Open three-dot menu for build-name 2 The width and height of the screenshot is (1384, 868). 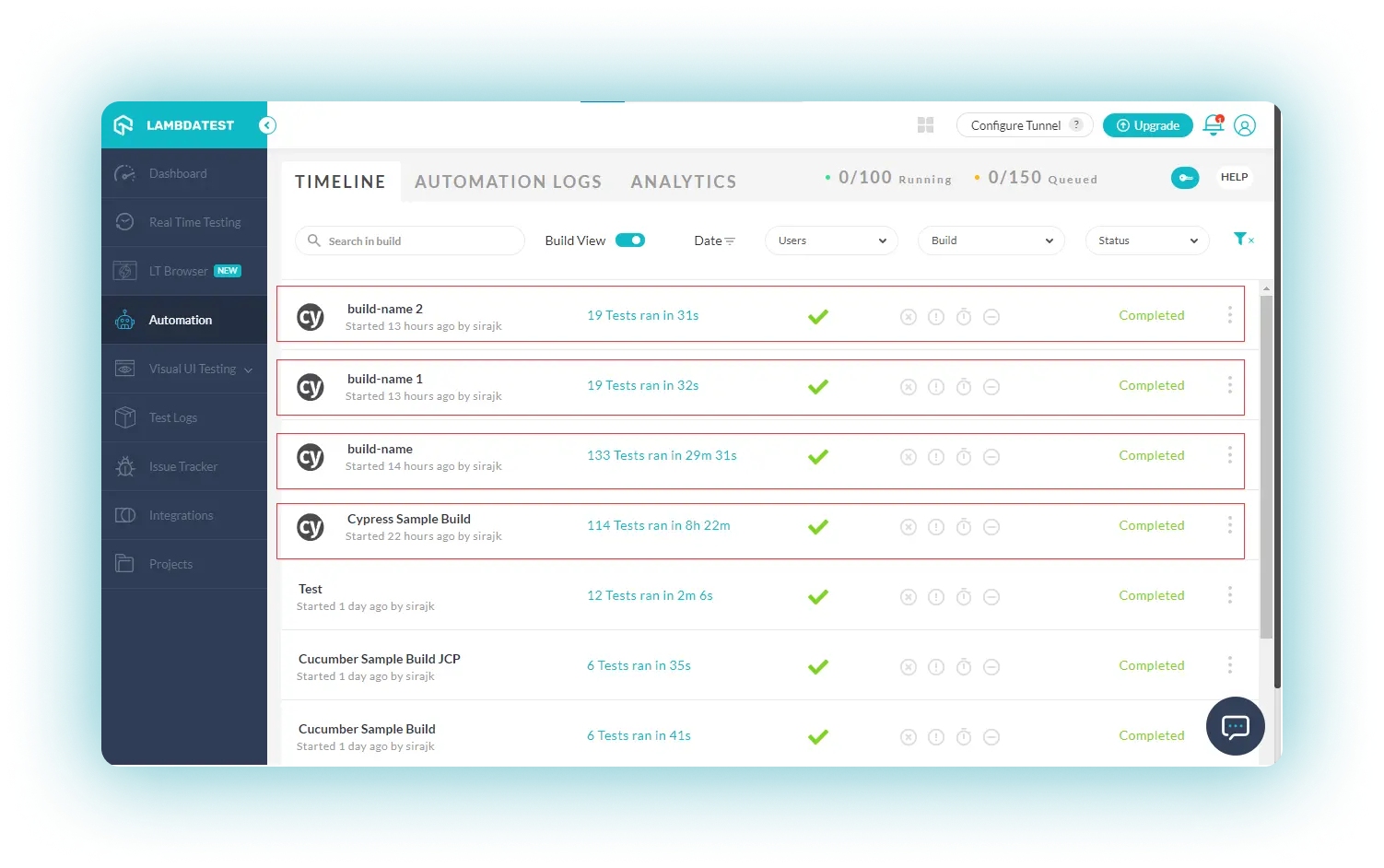(1229, 315)
